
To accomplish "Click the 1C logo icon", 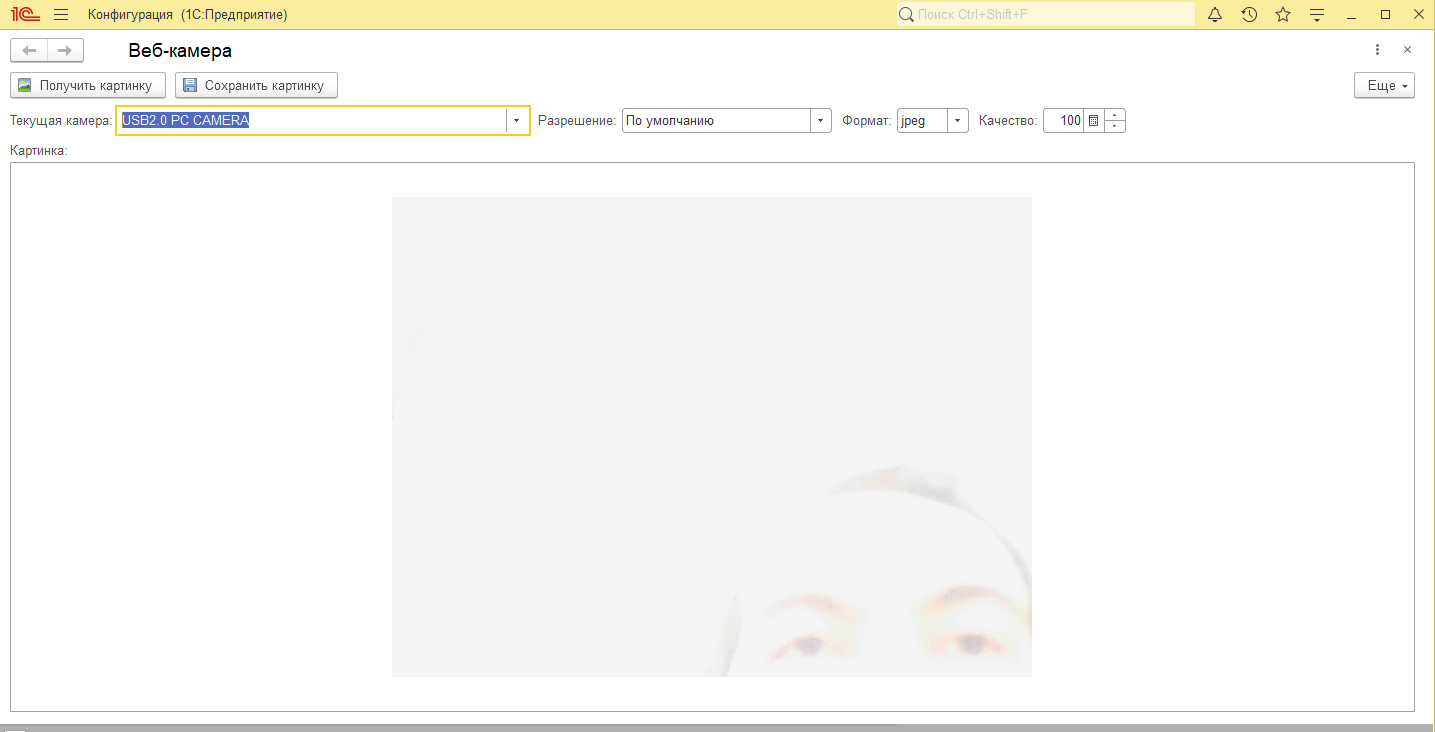I will [24, 14].
